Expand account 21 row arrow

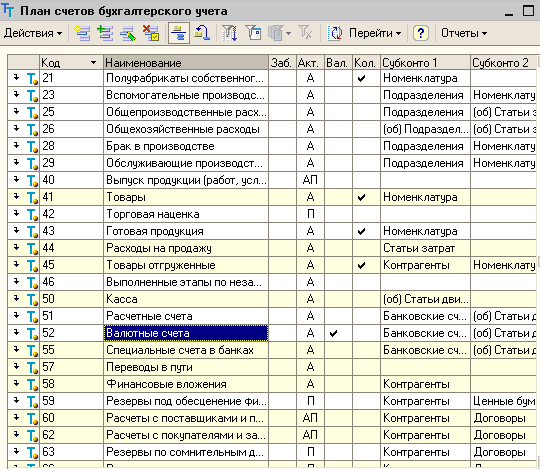pyautogui.click(x=16, y=77)
